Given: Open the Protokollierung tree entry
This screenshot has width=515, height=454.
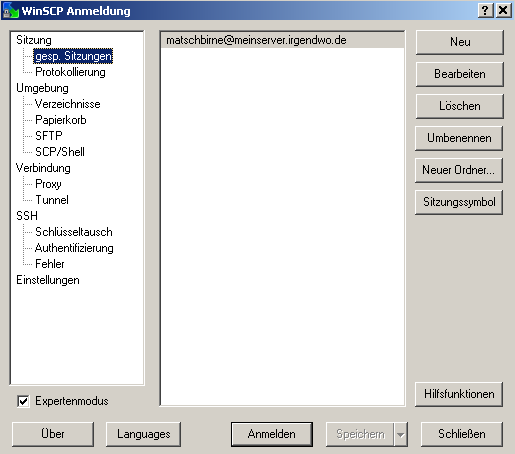Looking at the screenshot, I should [70, 72].
